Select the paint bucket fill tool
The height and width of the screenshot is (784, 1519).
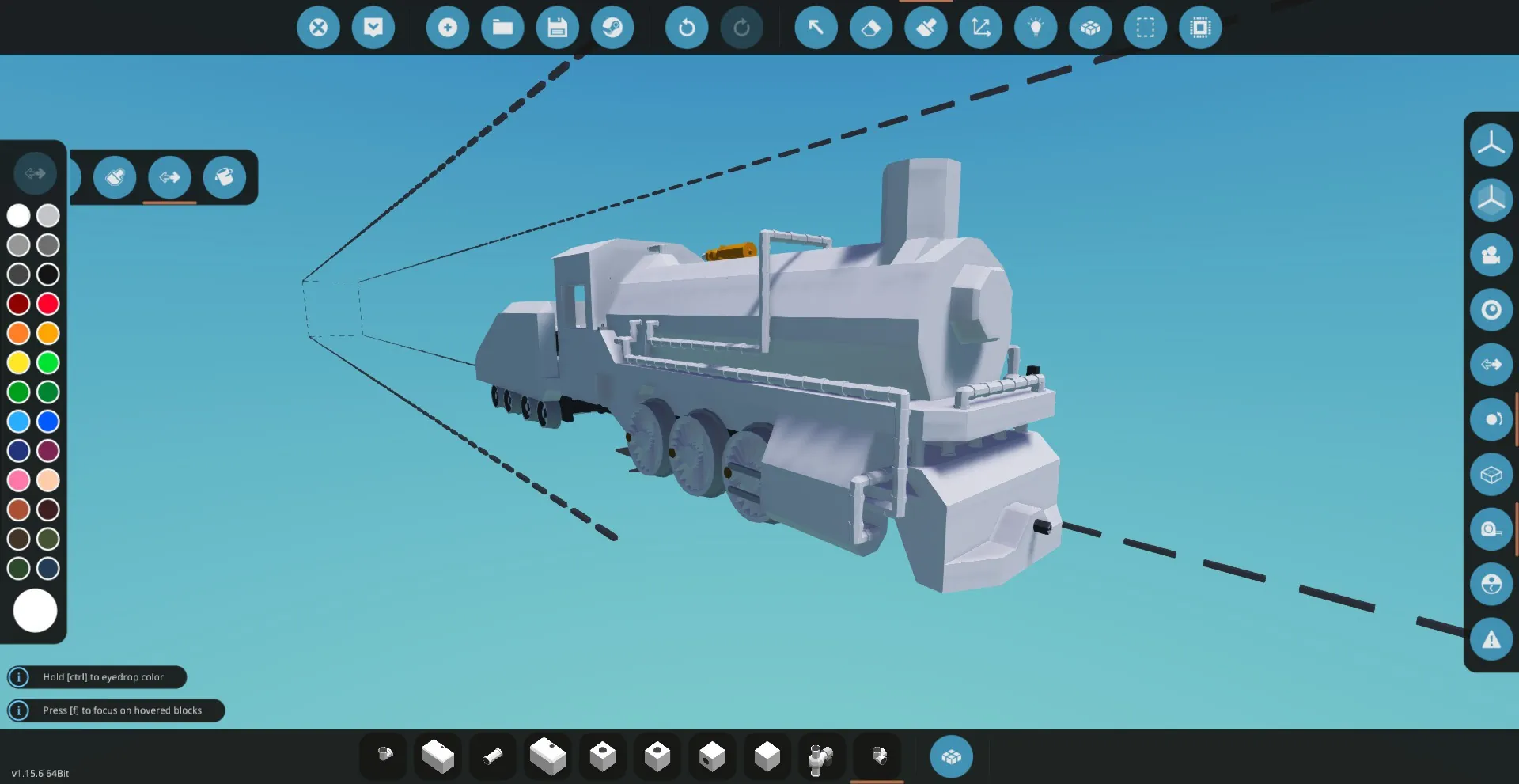pos(225,177)
